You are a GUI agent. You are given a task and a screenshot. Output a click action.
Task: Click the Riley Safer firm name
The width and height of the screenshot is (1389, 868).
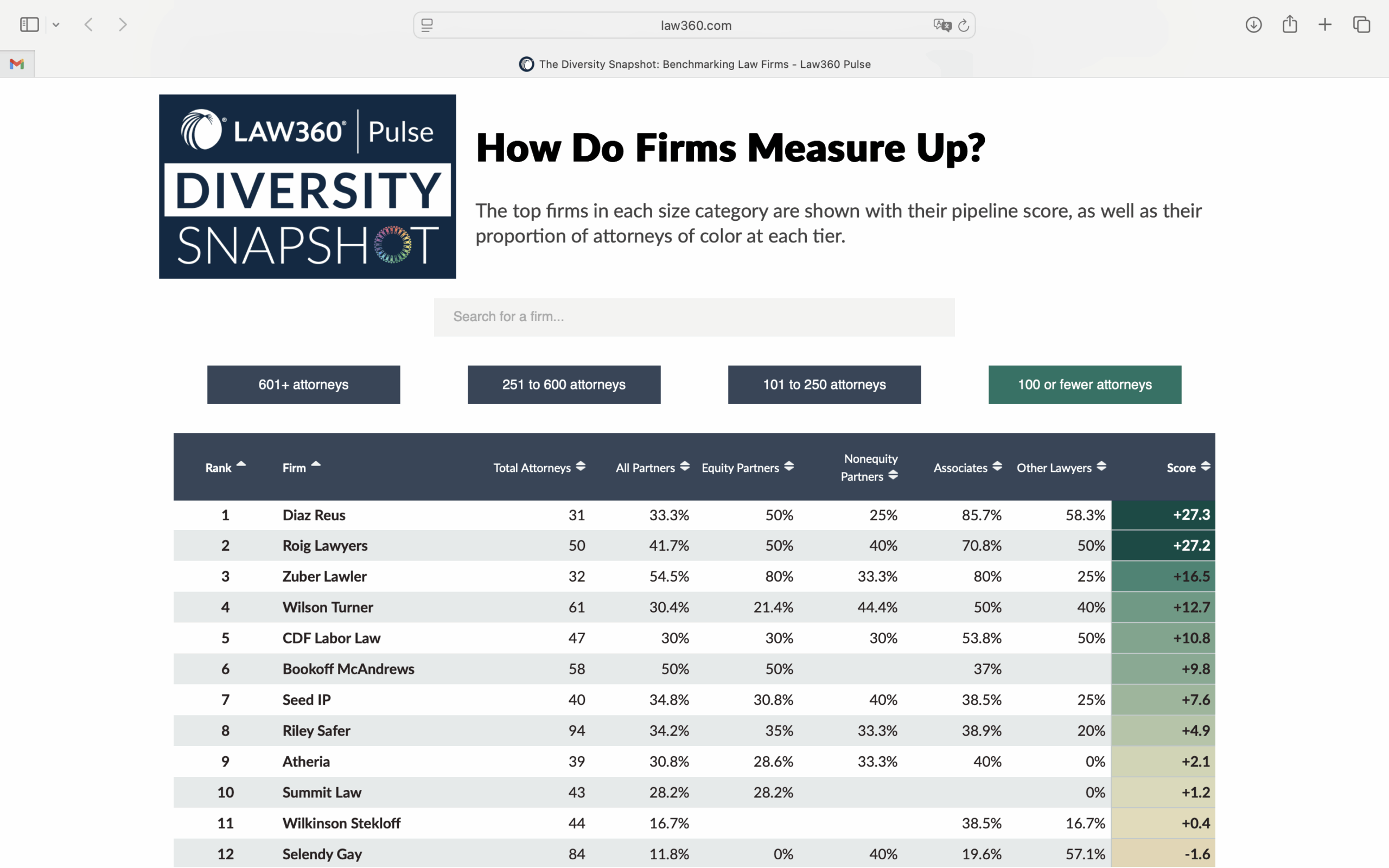click(316, 731)
